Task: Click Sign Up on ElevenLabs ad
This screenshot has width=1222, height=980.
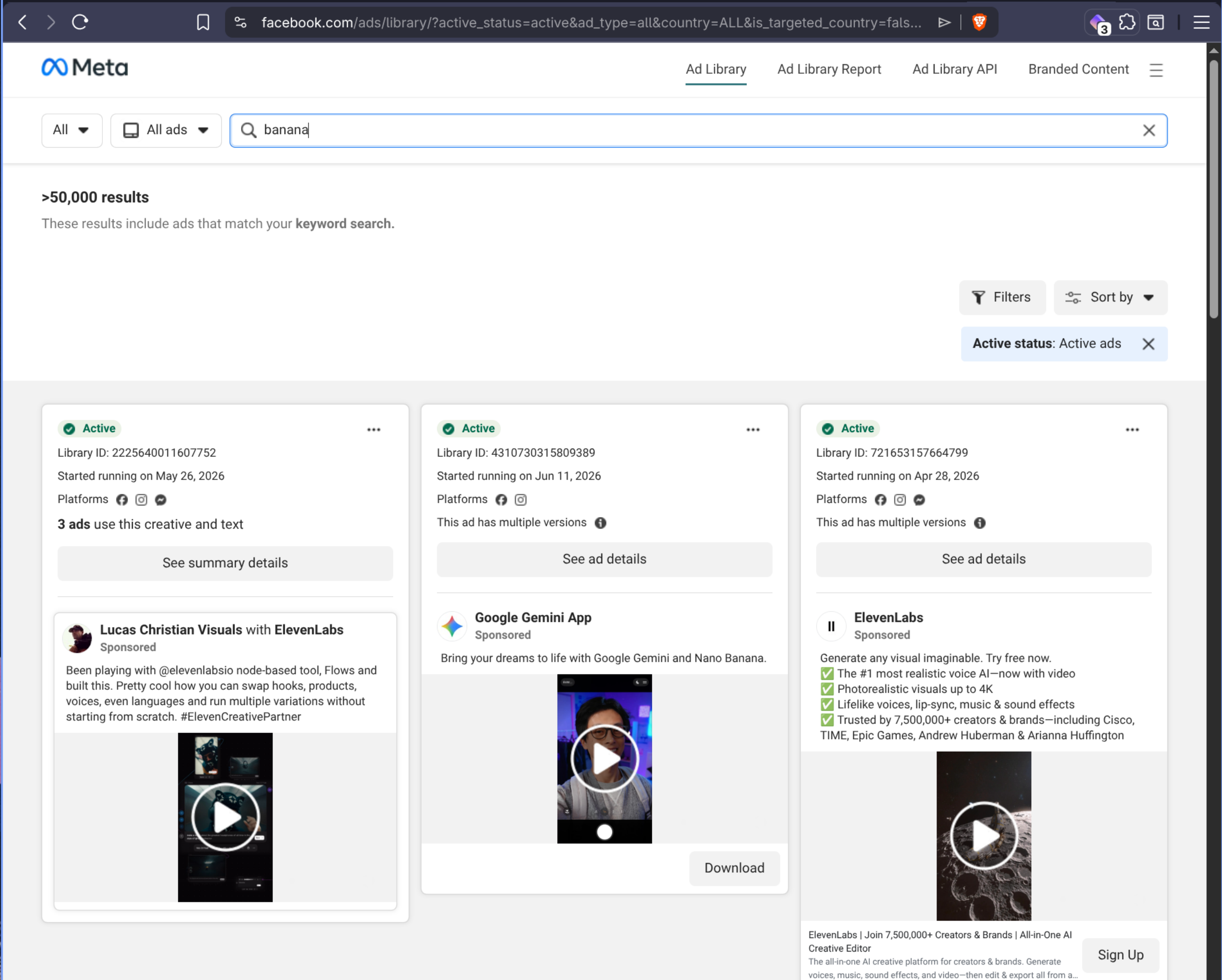Action: click(1121, 955)
